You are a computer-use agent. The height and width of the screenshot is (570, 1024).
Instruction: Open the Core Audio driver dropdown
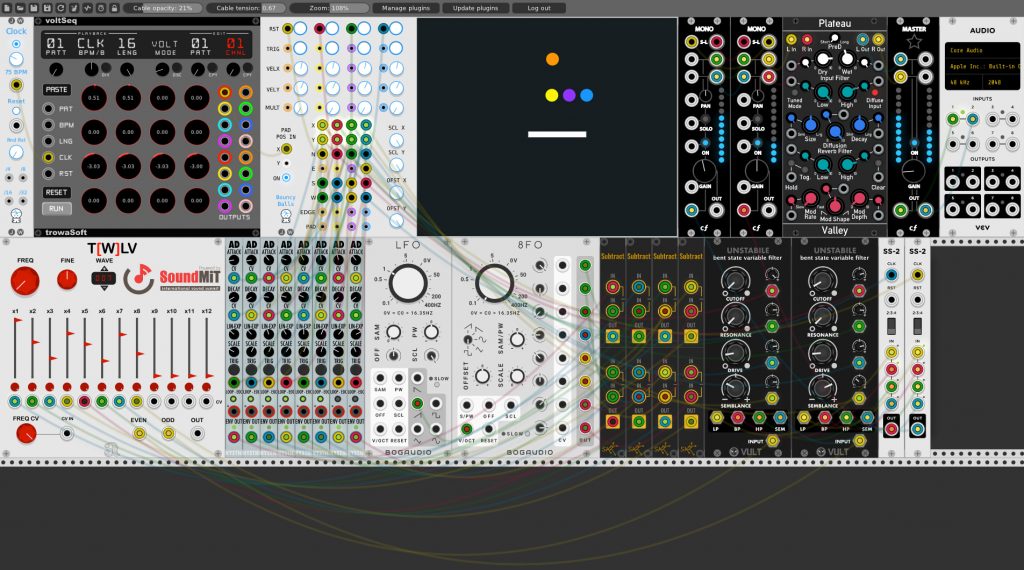[982, 50]
